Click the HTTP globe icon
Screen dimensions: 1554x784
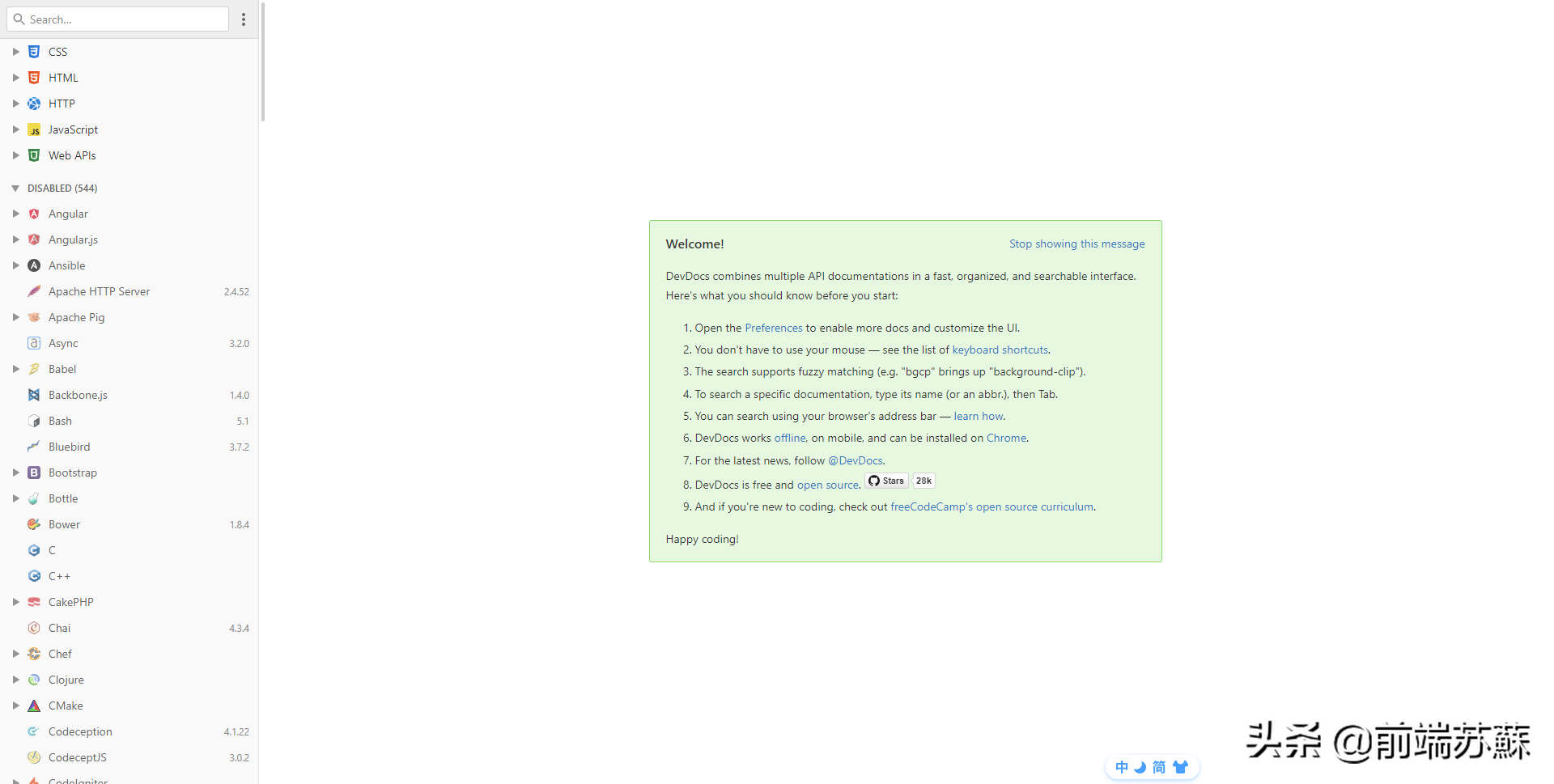click(x=34, y=104)
